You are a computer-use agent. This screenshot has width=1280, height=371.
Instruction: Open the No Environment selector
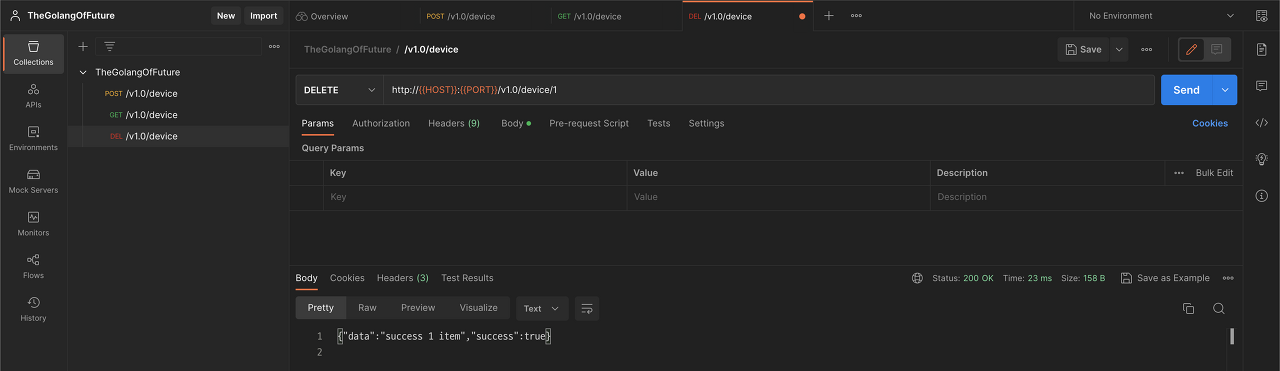tap(1161, 16)
